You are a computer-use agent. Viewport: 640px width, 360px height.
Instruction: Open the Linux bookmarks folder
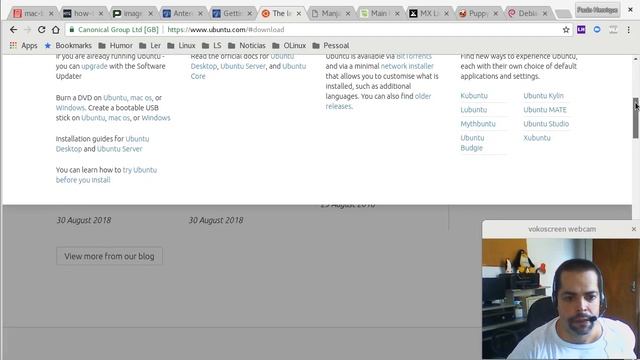pos(181,45)
